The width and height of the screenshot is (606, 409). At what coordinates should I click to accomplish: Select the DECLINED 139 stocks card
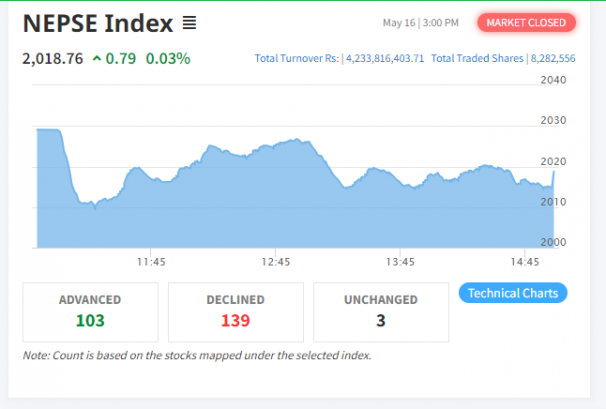point(236,312)
